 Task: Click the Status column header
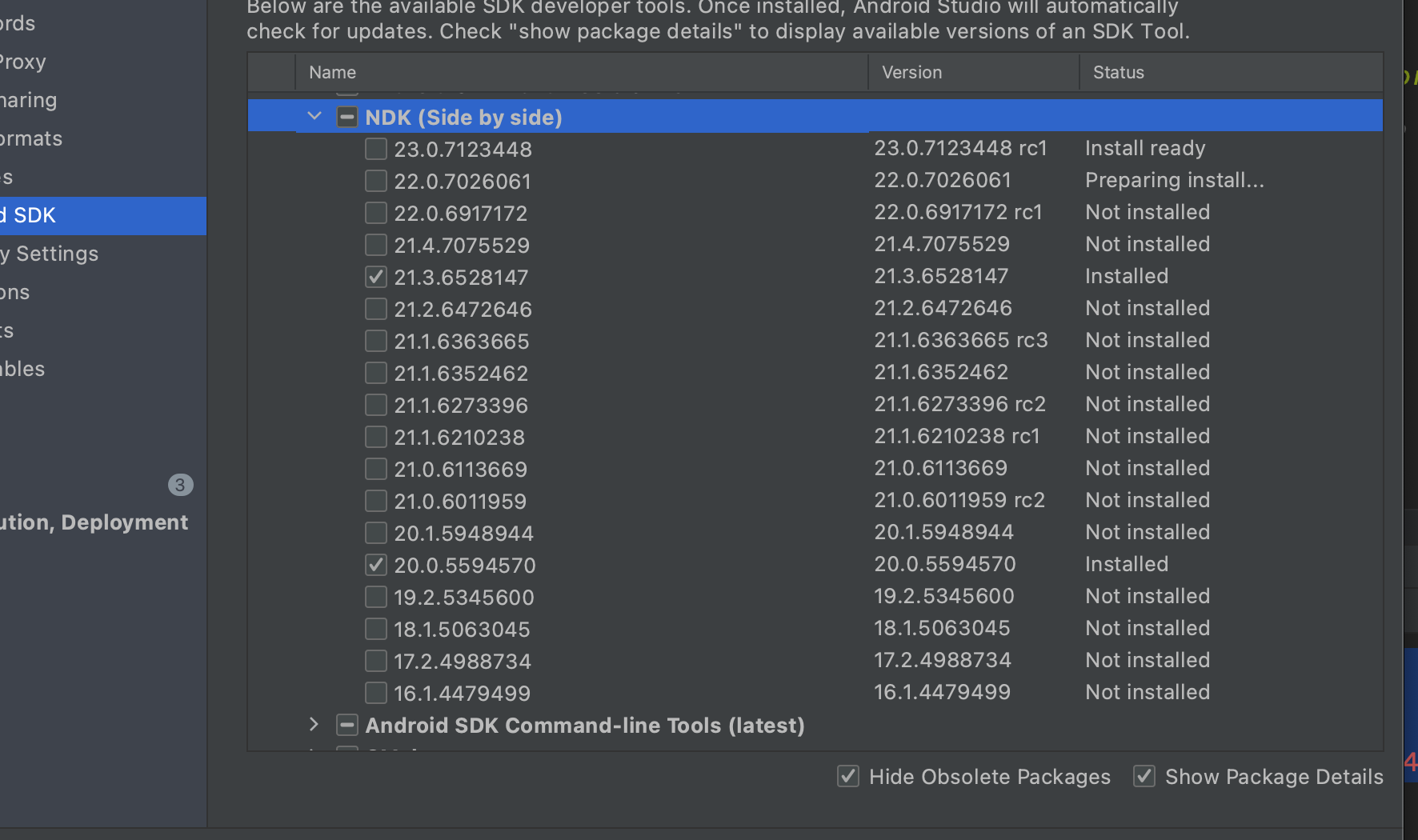pyautogui.click(x=1118, y=72)
